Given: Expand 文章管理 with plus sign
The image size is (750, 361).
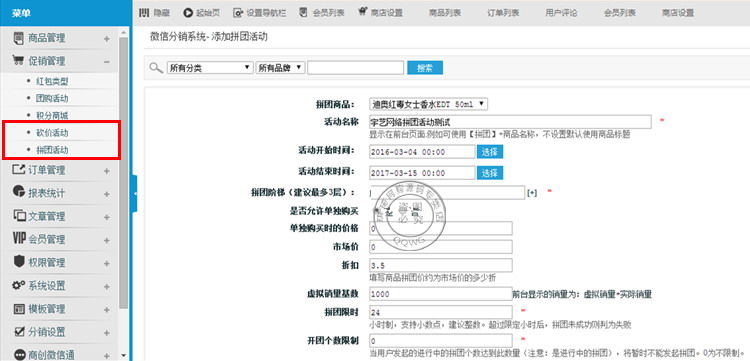Looking at the screenshot, I should (107, 217).
